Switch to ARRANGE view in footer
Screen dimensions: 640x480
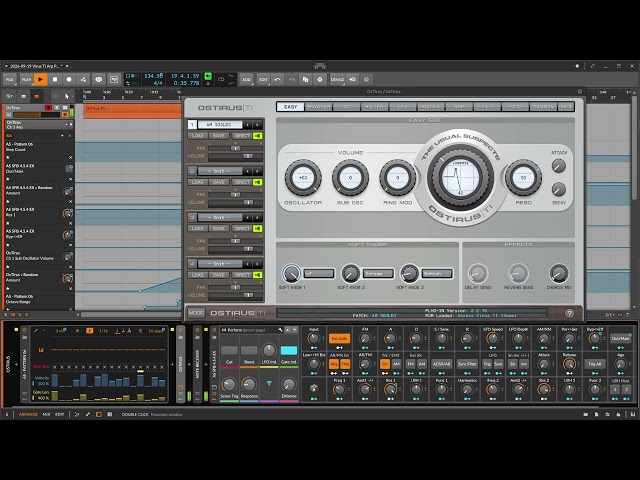[x=28, y=414]
